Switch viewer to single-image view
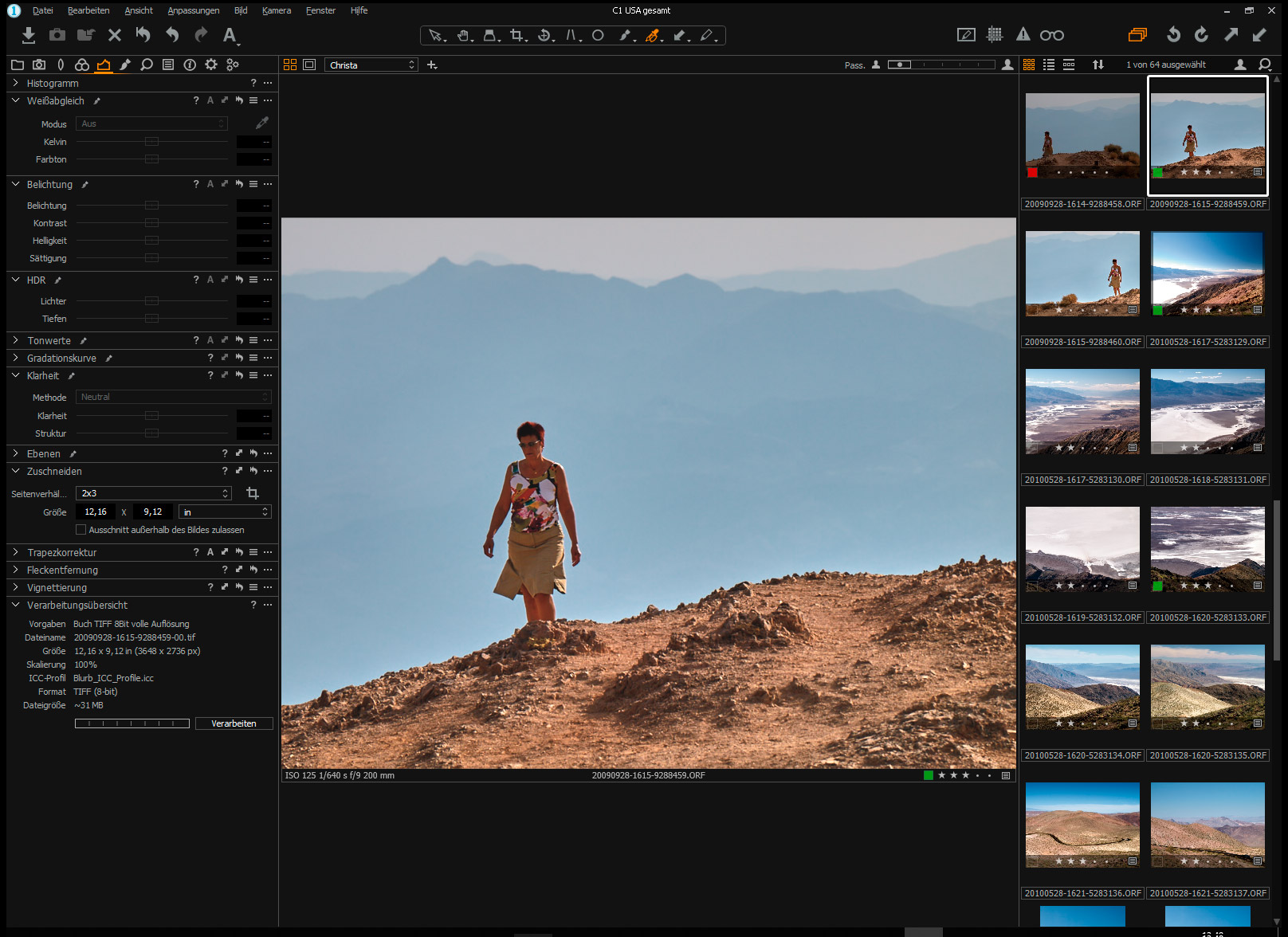 [309, 65]
